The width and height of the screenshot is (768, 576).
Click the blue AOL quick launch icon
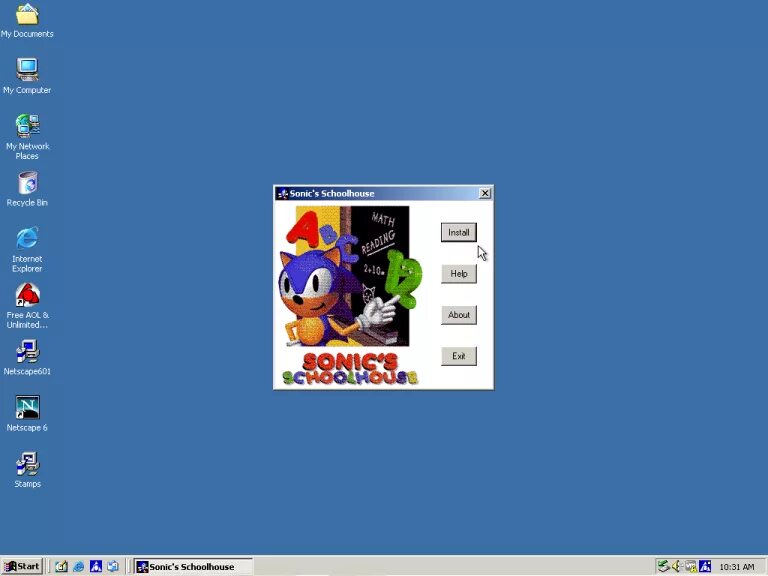96,567
